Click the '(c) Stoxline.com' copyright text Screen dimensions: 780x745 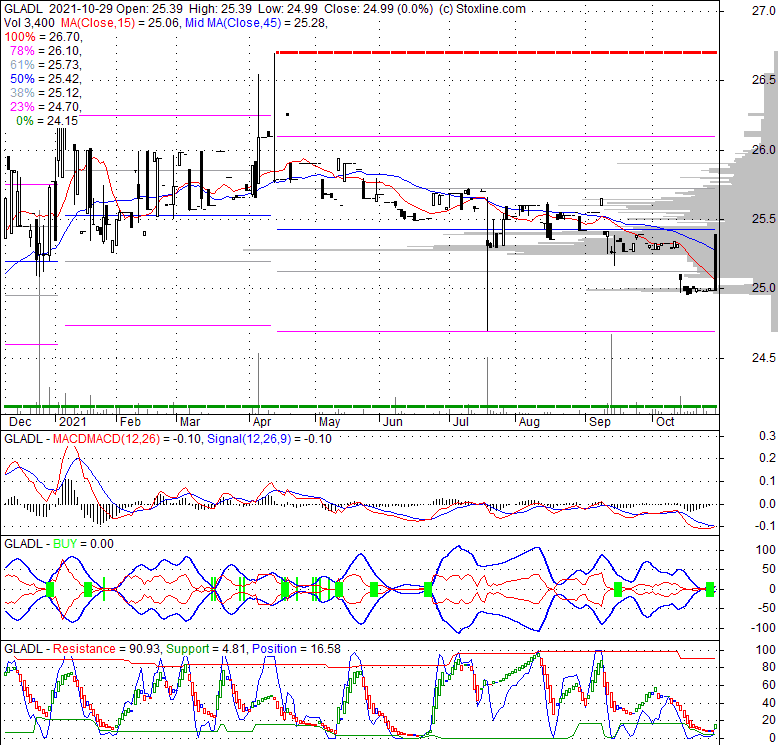point(482,9)
